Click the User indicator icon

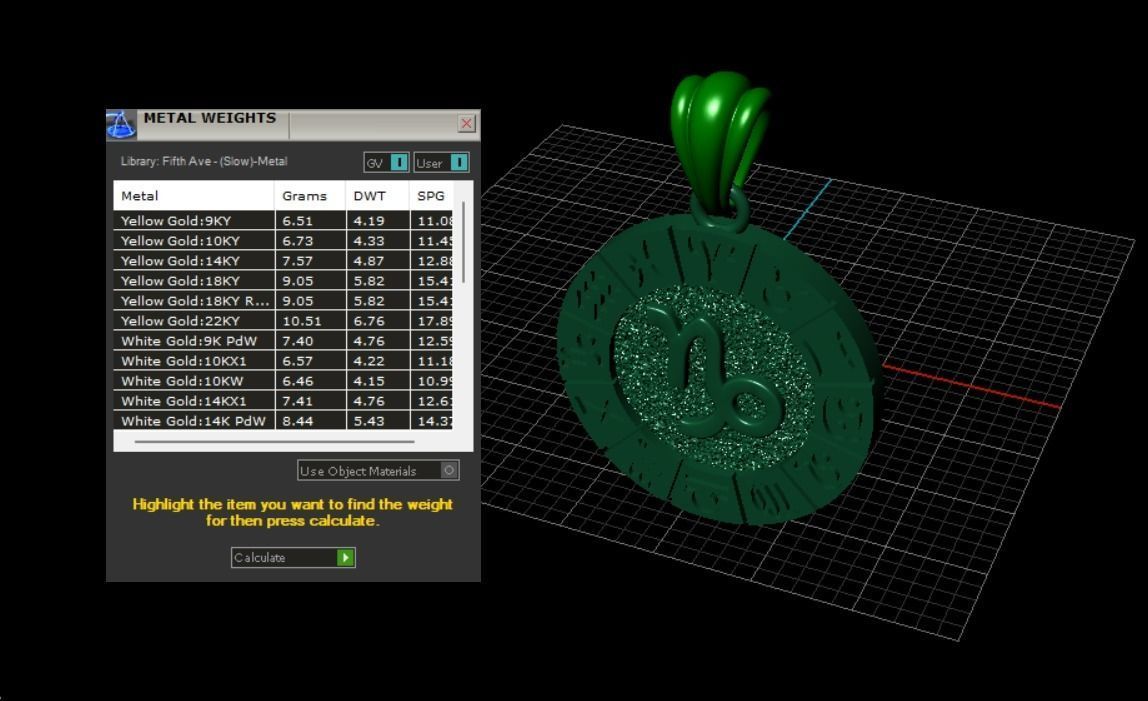[x=460, y=162]
